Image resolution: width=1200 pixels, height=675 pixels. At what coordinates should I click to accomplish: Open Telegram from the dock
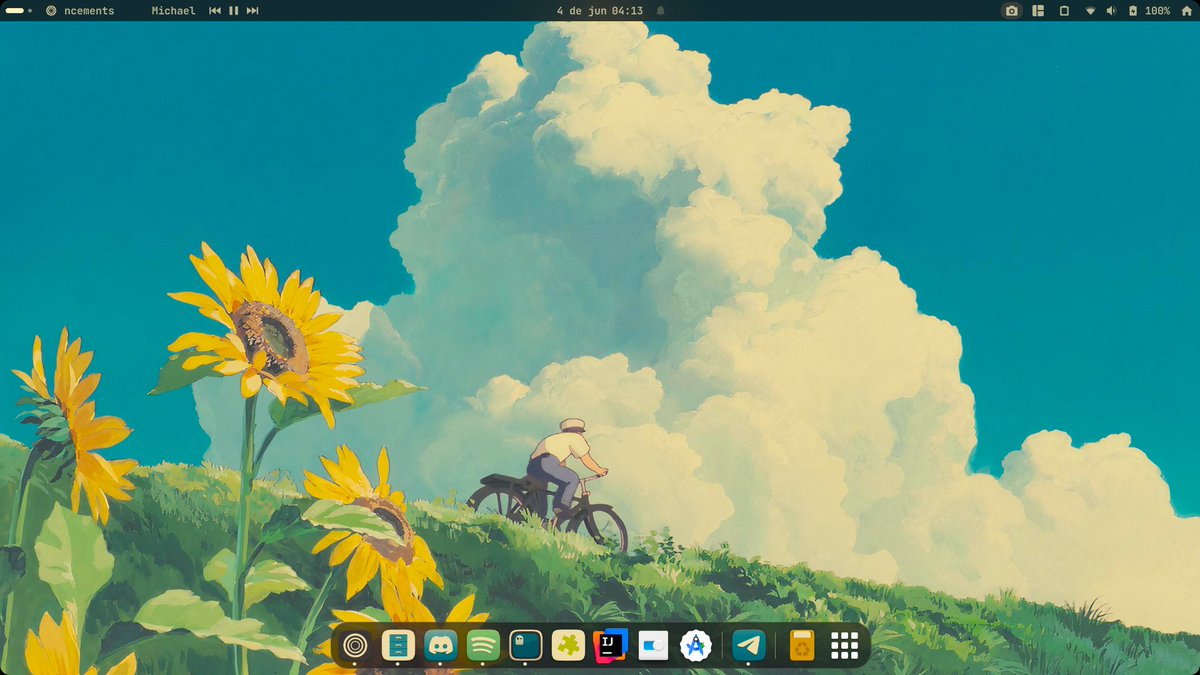(x=748, y=646)
